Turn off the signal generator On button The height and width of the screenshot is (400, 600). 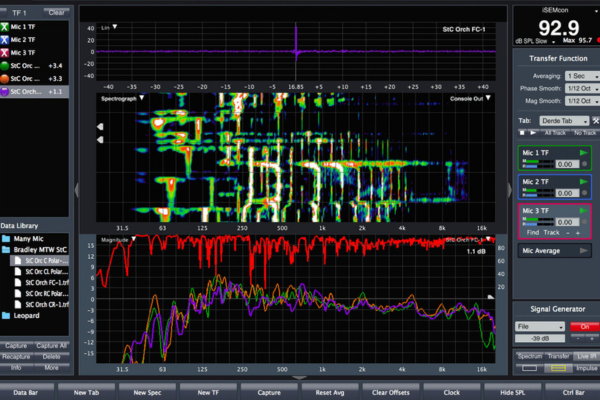tap(585, 327)
